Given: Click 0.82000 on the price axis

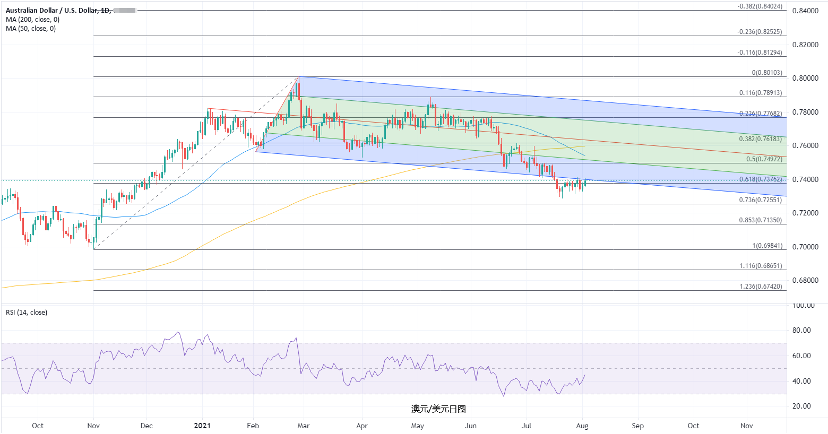Looking at the screenshot, I should point(805,45).
